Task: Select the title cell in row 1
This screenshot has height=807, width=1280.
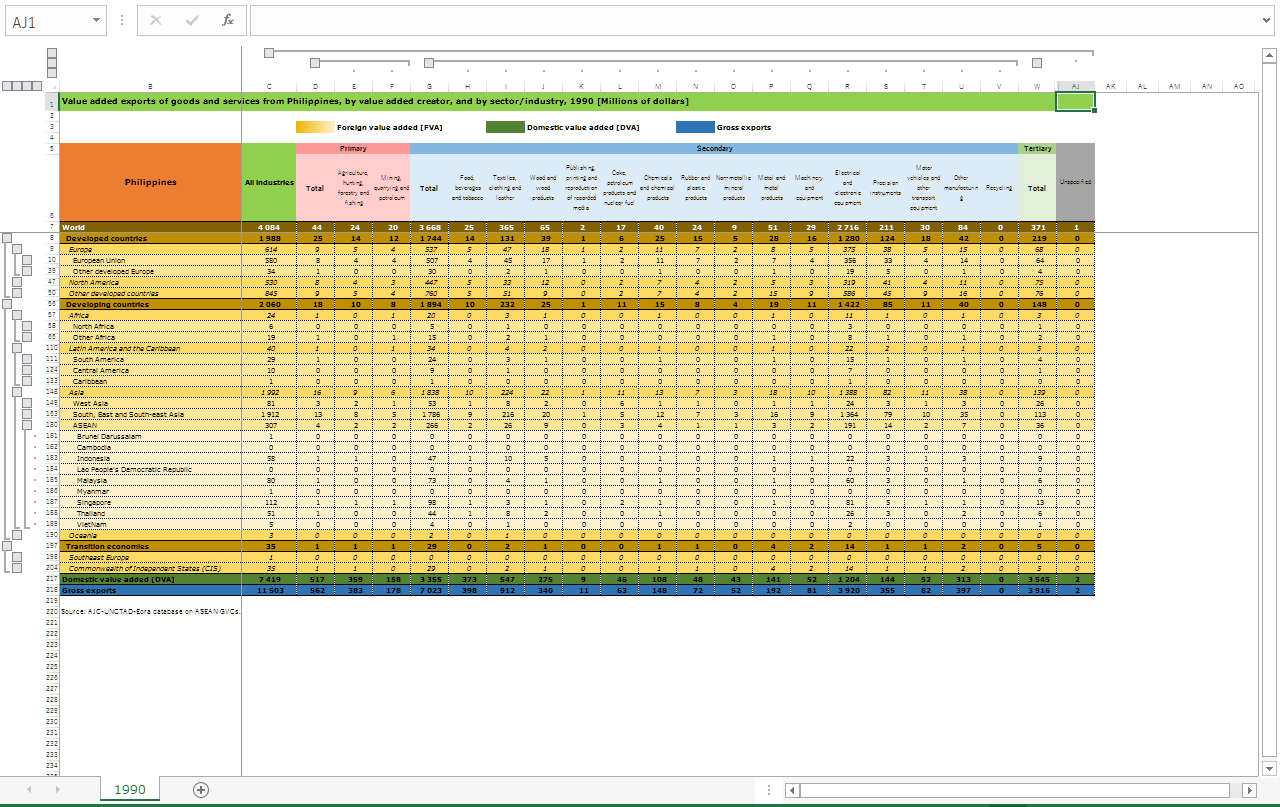Action: tap(558, 101)
